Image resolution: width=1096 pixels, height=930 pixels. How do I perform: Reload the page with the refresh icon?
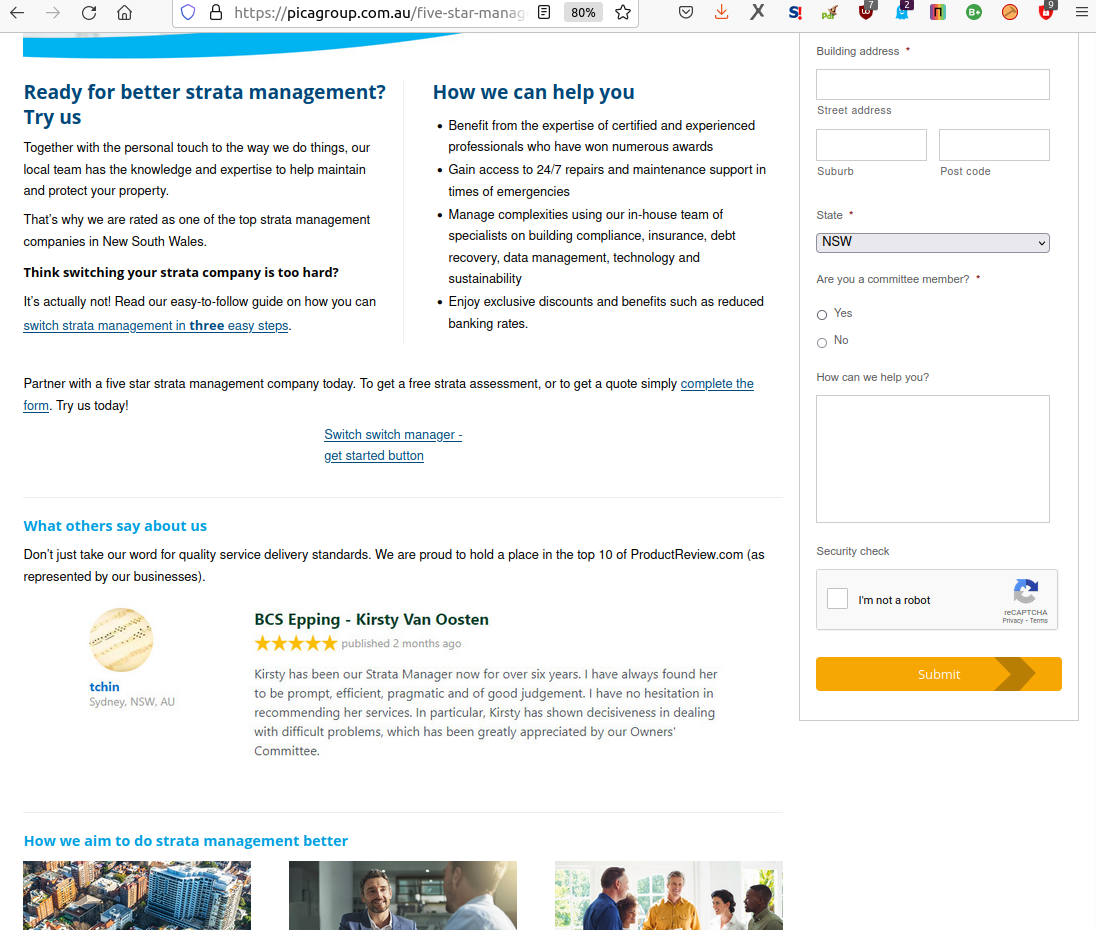tap(89, 13)
